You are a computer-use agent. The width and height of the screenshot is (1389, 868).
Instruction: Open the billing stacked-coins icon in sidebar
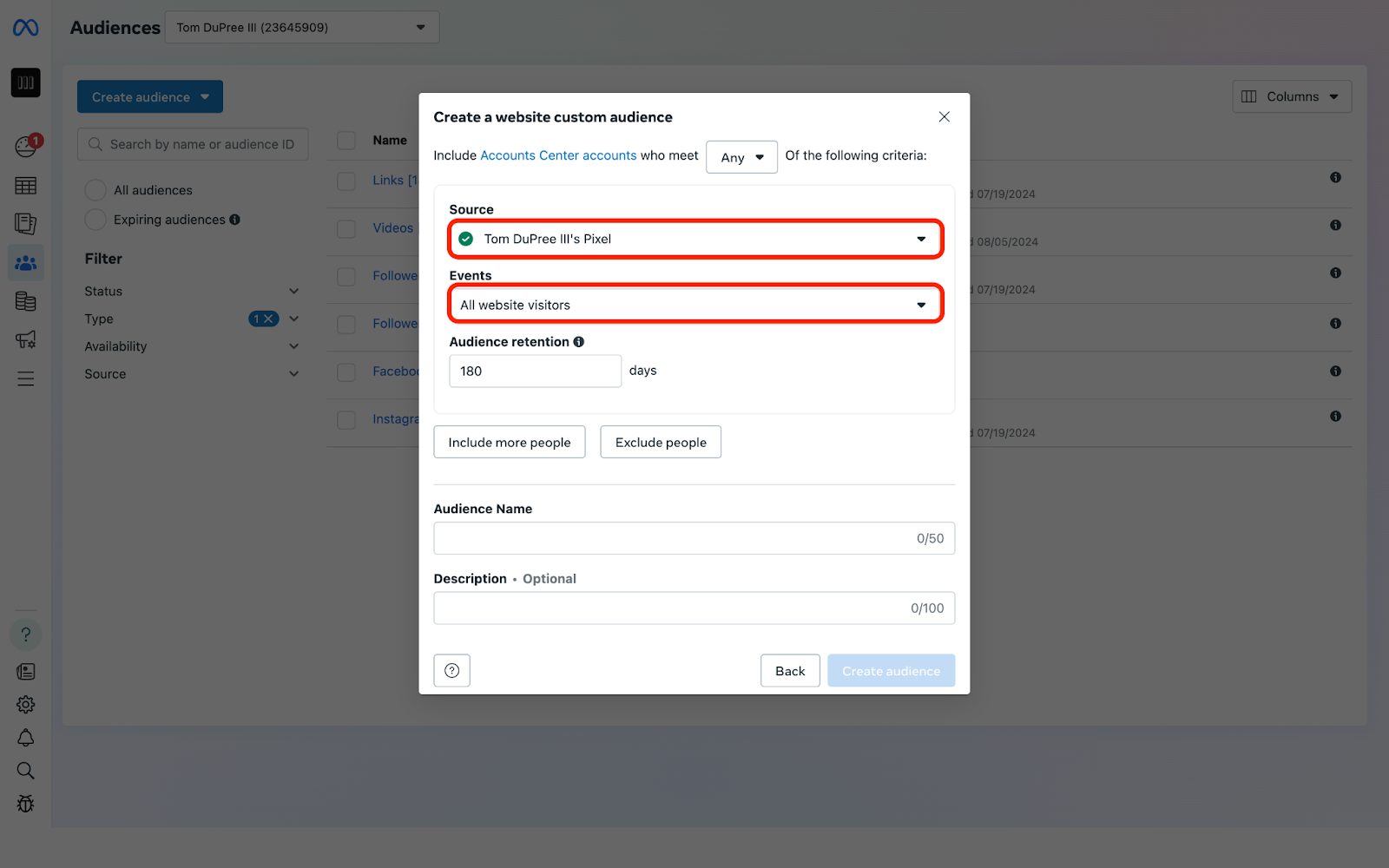[x=25, y=301]
